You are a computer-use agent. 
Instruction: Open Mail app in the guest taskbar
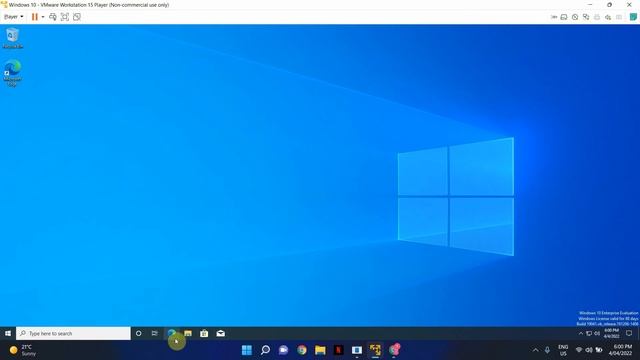220,333
